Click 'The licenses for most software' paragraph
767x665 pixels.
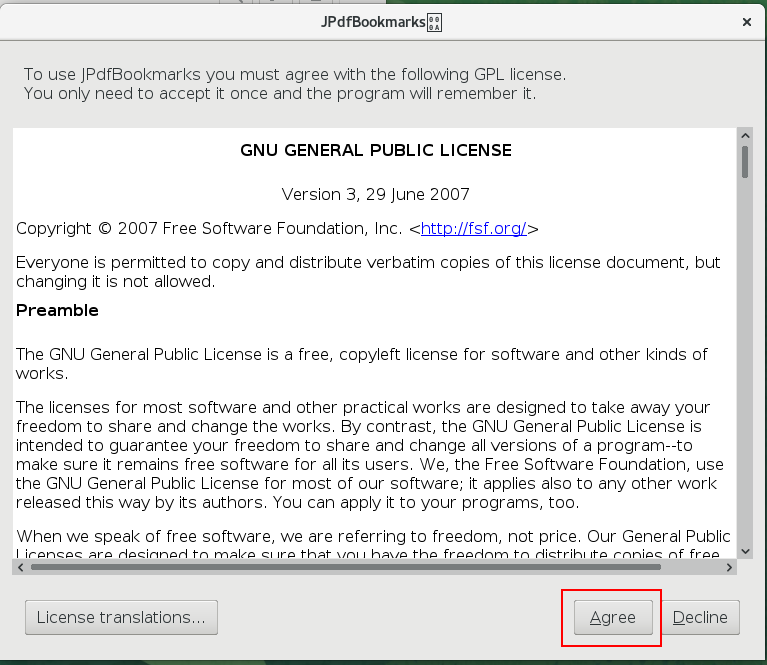coord(370,455)
